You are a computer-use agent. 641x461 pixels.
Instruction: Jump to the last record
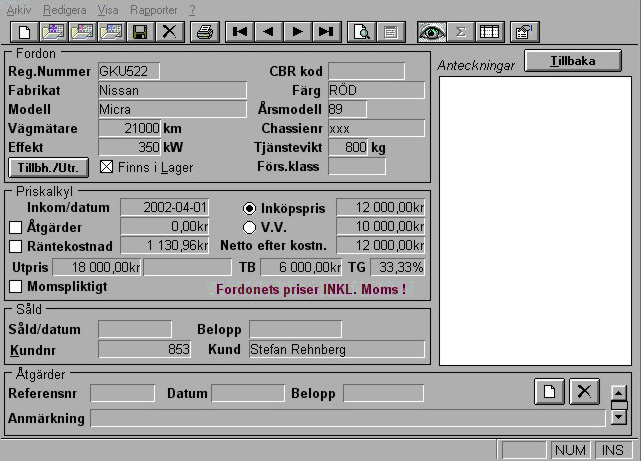click(x=325, y=31)
